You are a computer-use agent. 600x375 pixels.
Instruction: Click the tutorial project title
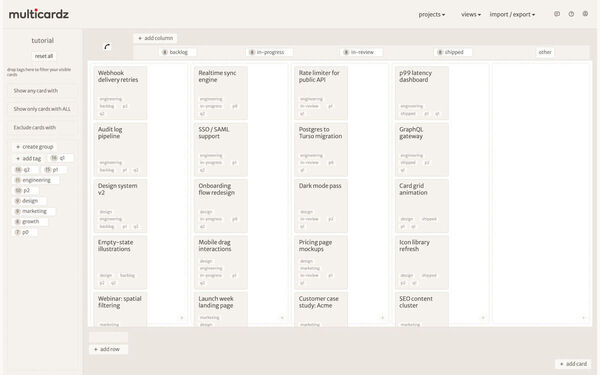(42, 40)
